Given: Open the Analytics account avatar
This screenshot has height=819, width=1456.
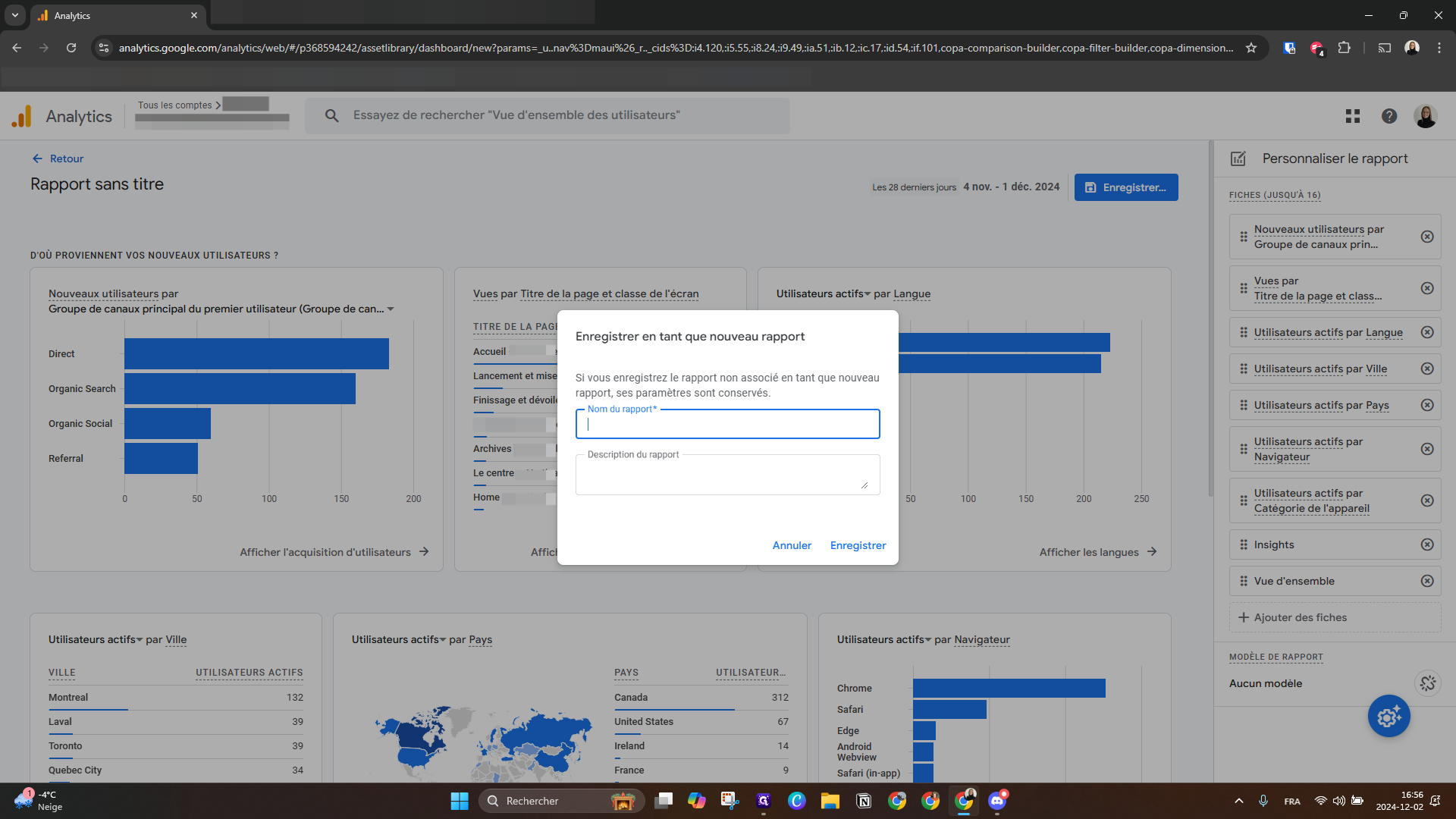Looking at the screenshot, I should point(1426,116).
